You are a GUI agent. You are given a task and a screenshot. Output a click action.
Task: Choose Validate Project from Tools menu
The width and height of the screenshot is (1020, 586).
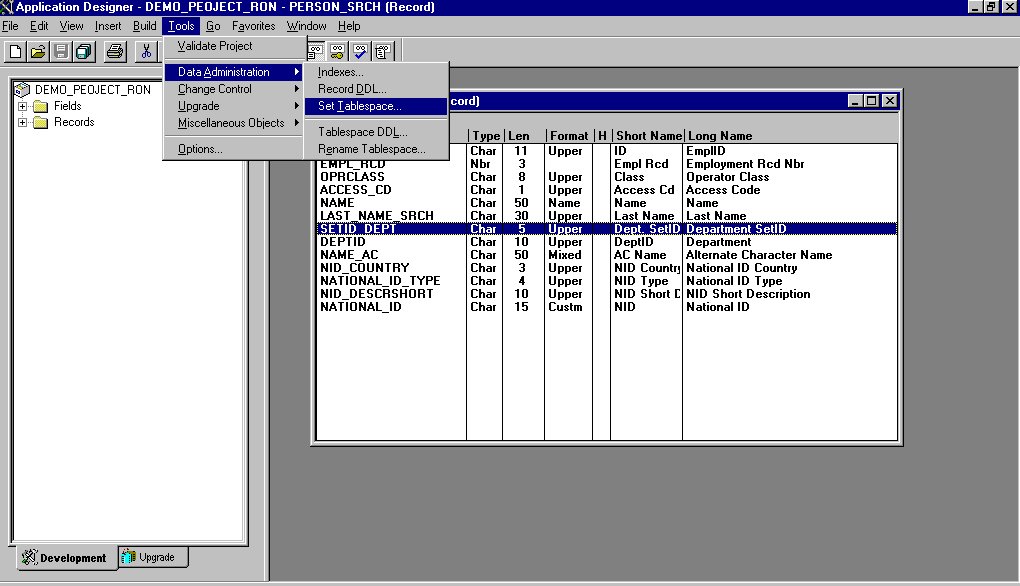[234, 46]
